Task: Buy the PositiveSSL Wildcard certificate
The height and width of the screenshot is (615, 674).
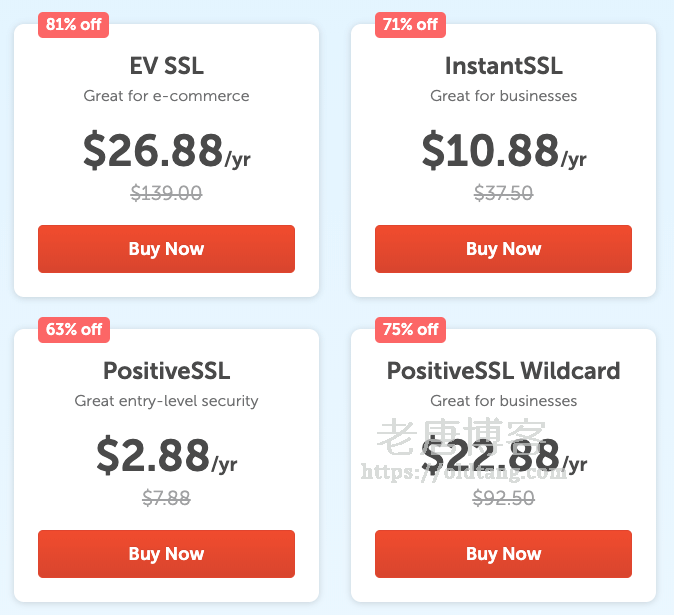Action: pos(503,554)
